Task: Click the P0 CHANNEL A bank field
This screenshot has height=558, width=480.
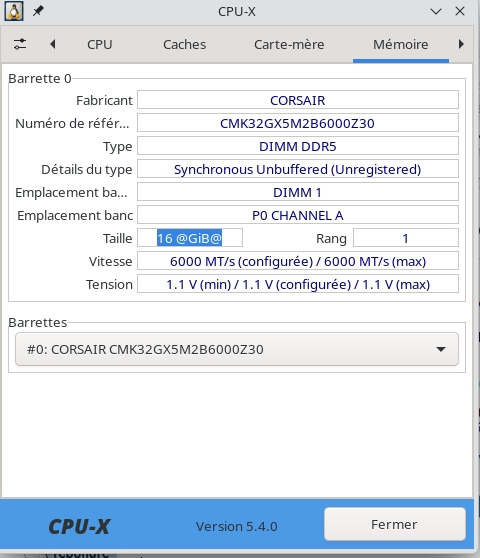Action: (x=298, y=215)
